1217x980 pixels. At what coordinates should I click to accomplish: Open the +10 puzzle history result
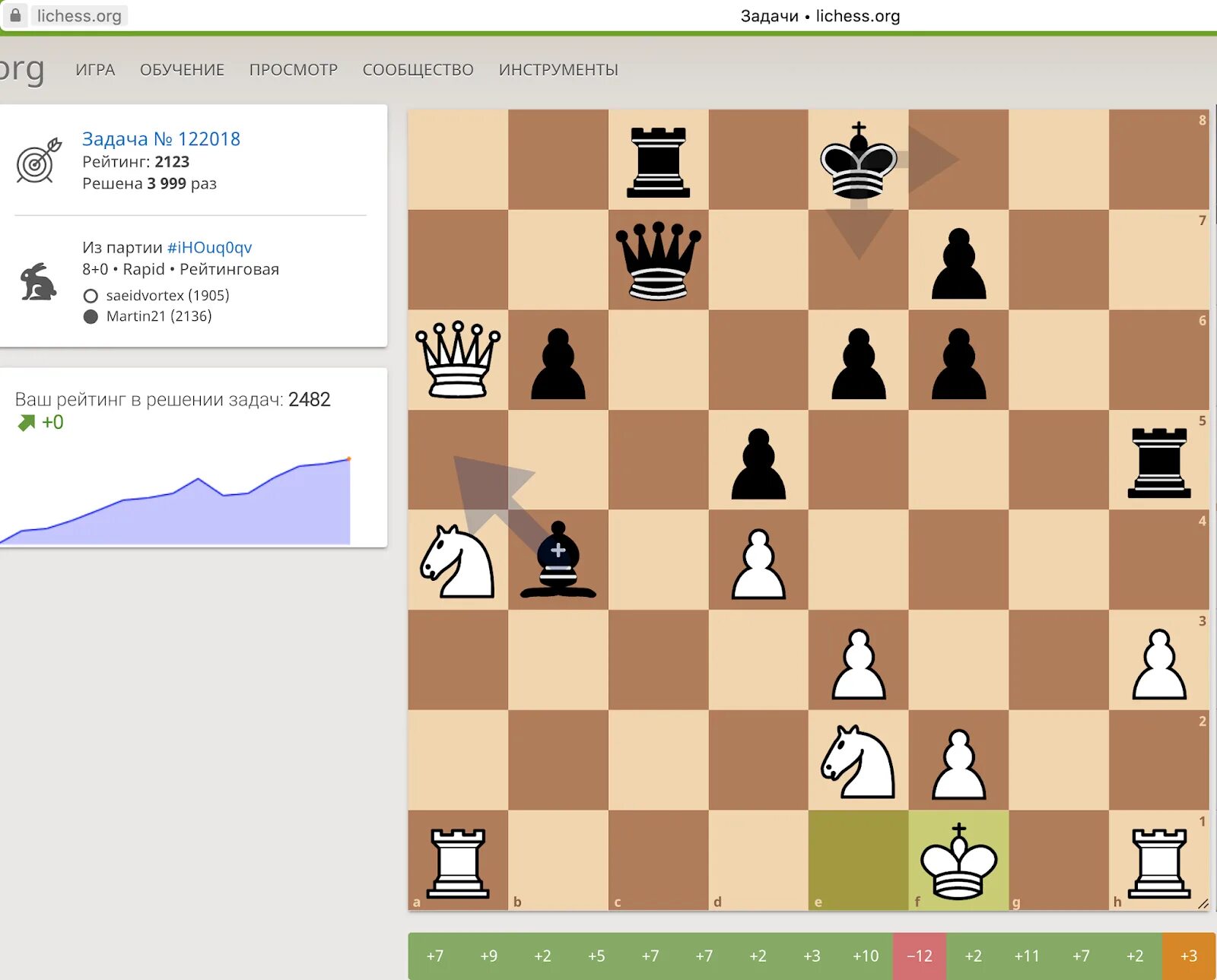pyautogui.click(x=866, y=956)
